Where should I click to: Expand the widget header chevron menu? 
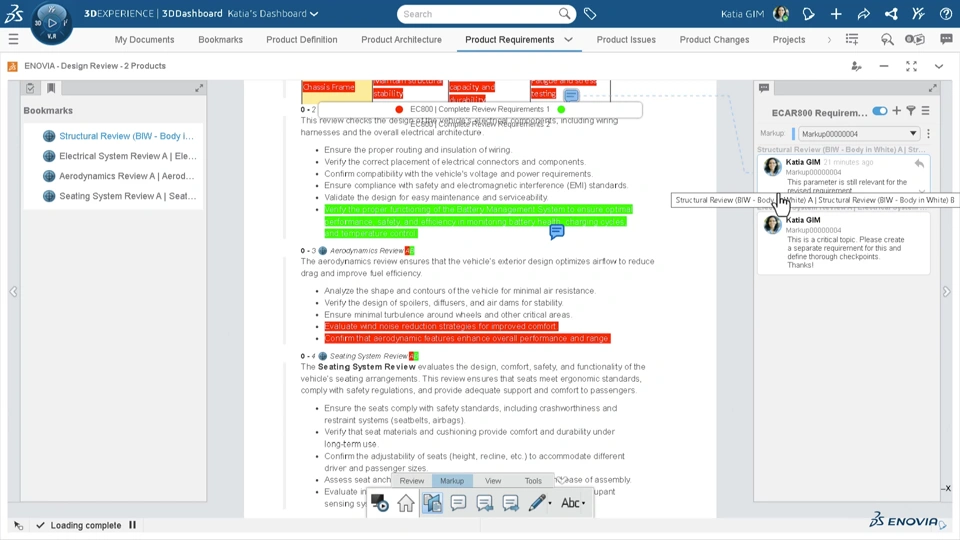click(x=939, y=66)
